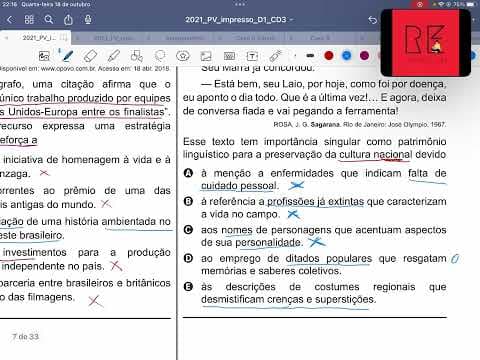480x360 pixels.
Task: Select the zoom window image tool
Action: click(44, 56)
